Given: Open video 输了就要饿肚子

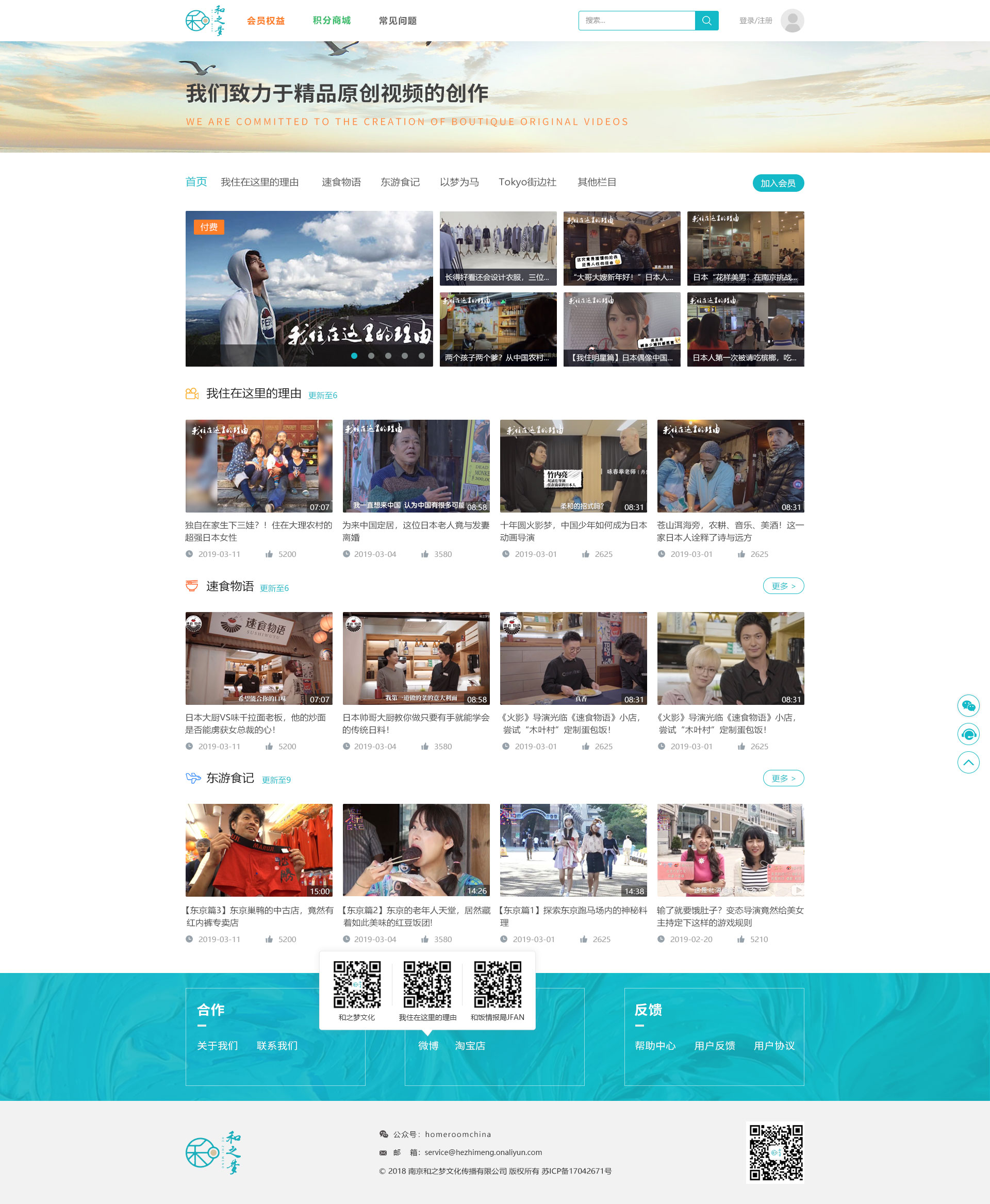Looking at the screenshot, I should (731, 850).
